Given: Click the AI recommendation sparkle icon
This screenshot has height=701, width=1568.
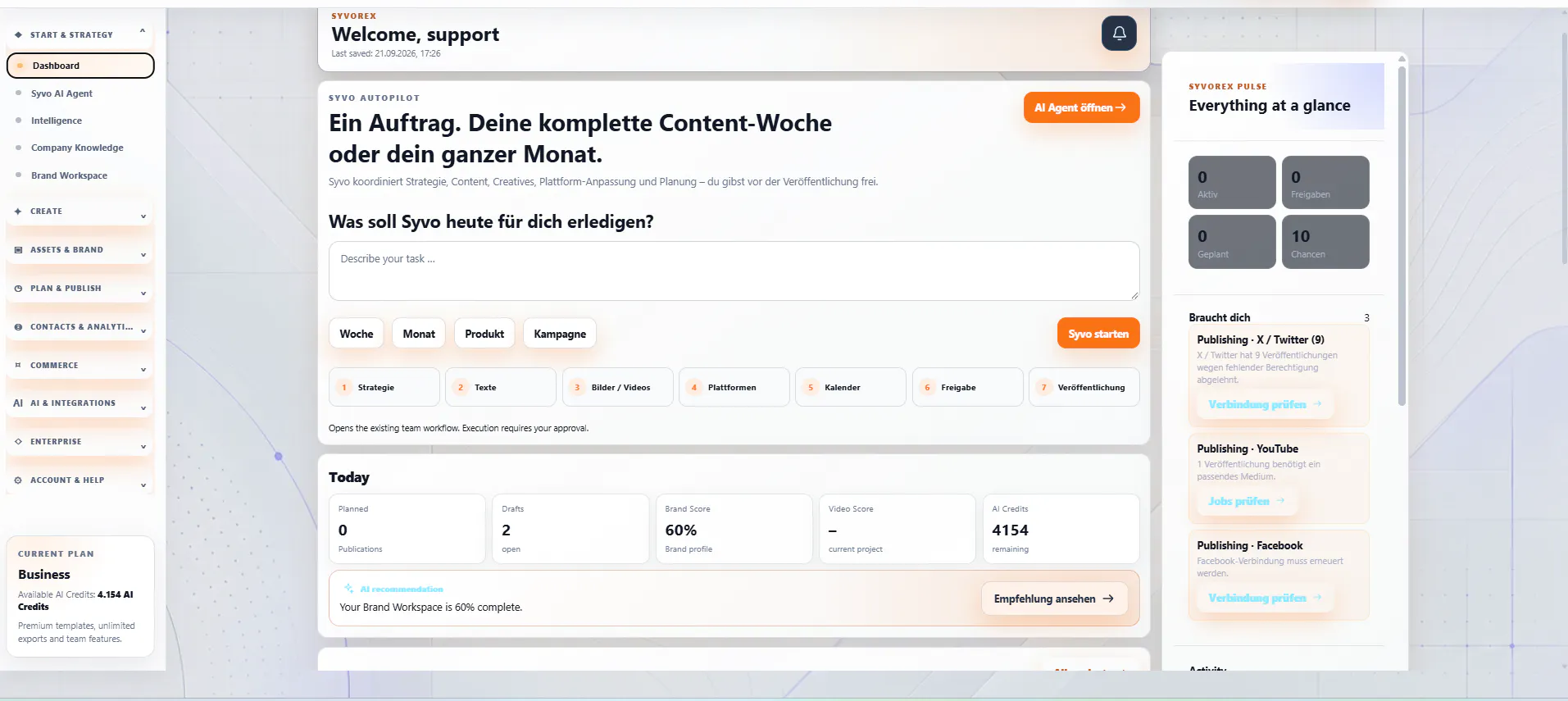Looking at the screenshot, I should coord(348,589).
